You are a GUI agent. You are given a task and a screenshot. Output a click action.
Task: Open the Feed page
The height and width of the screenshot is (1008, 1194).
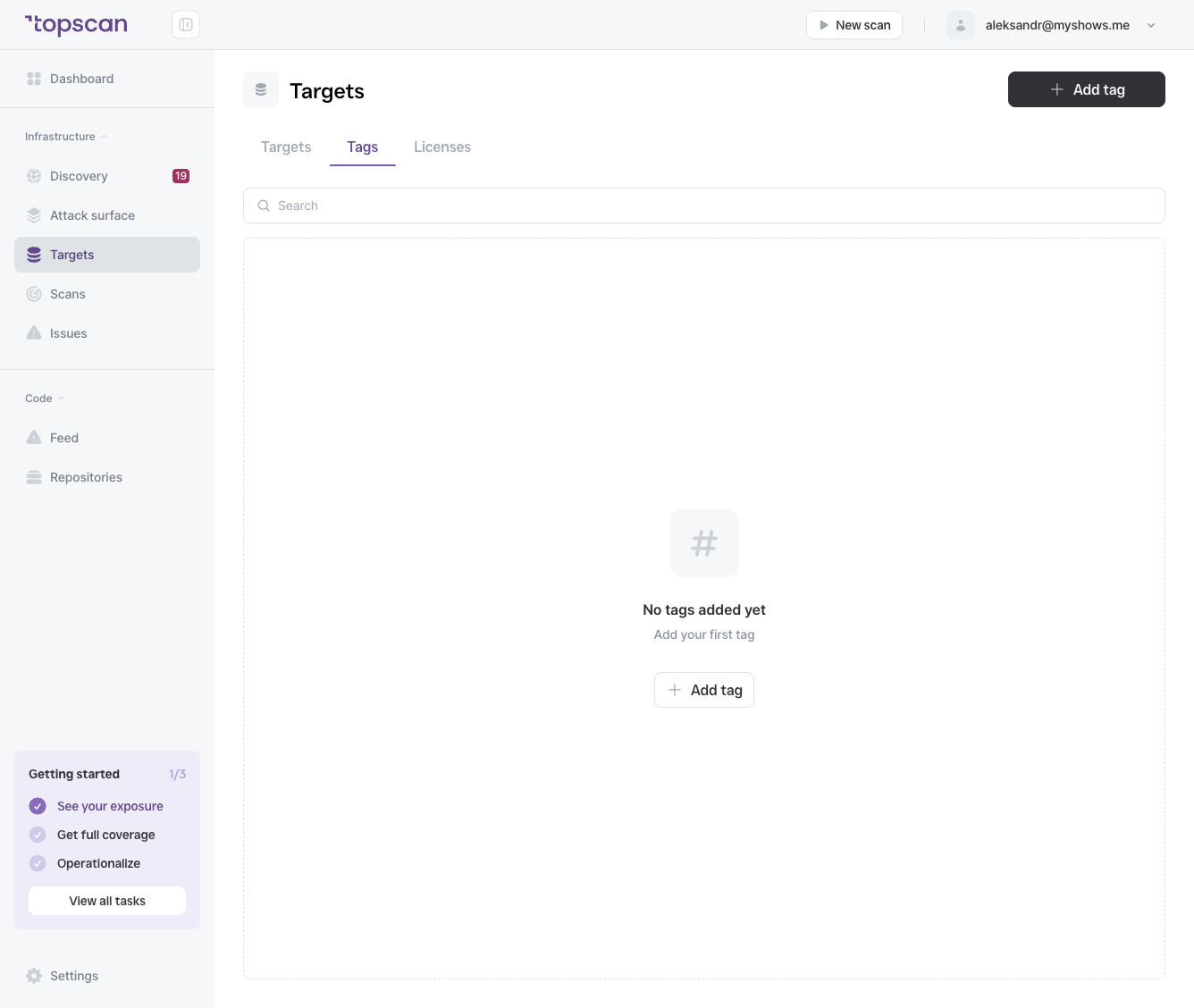click(x=107, y=438)
